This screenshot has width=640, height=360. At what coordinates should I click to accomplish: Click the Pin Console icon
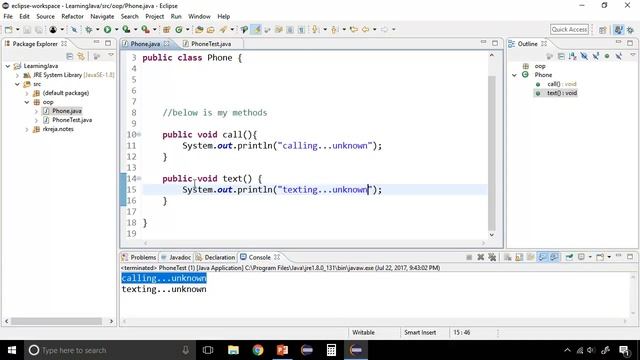point(569,257)
